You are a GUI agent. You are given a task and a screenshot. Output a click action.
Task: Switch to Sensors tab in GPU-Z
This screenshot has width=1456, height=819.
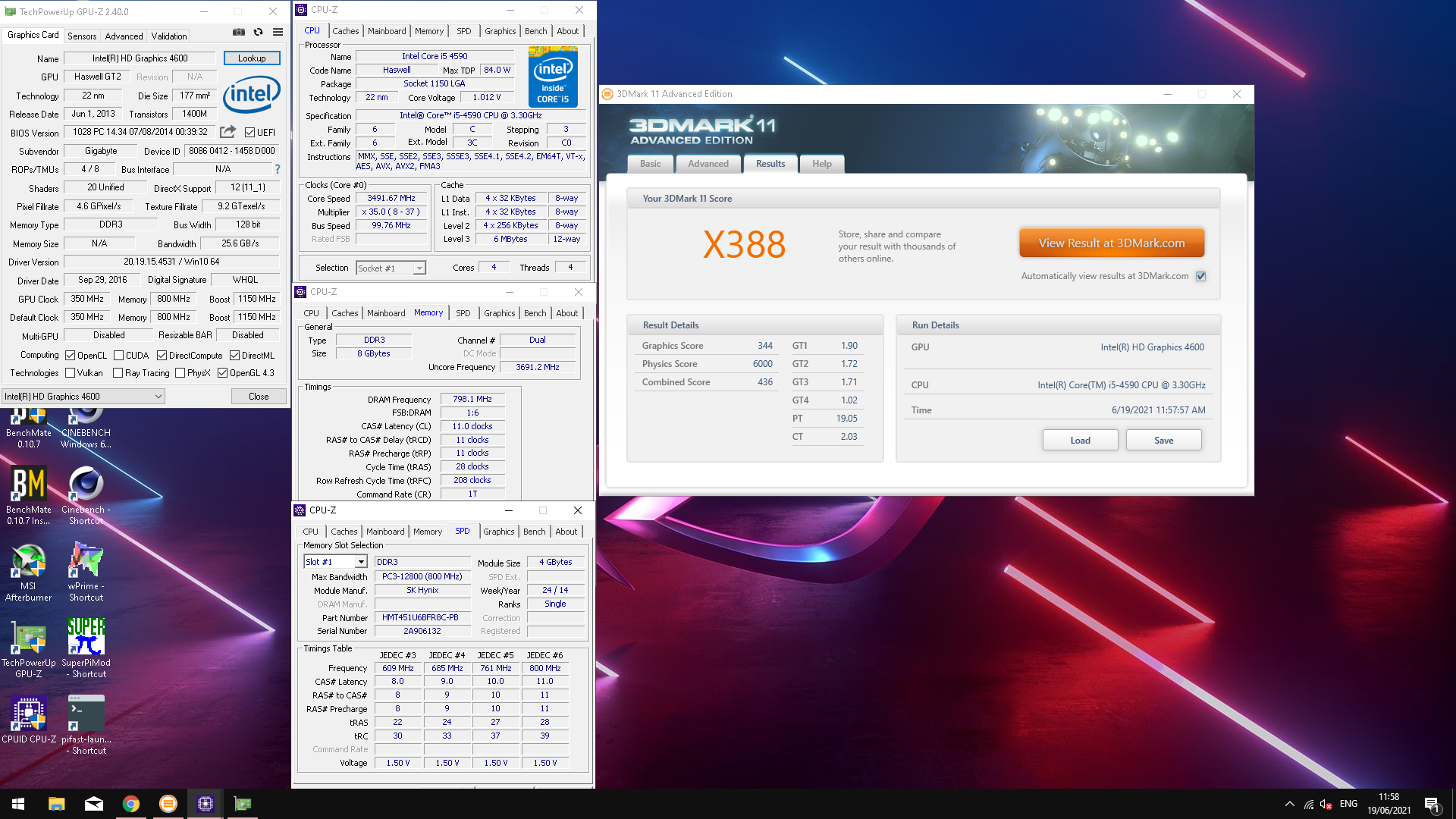point(82,36)
